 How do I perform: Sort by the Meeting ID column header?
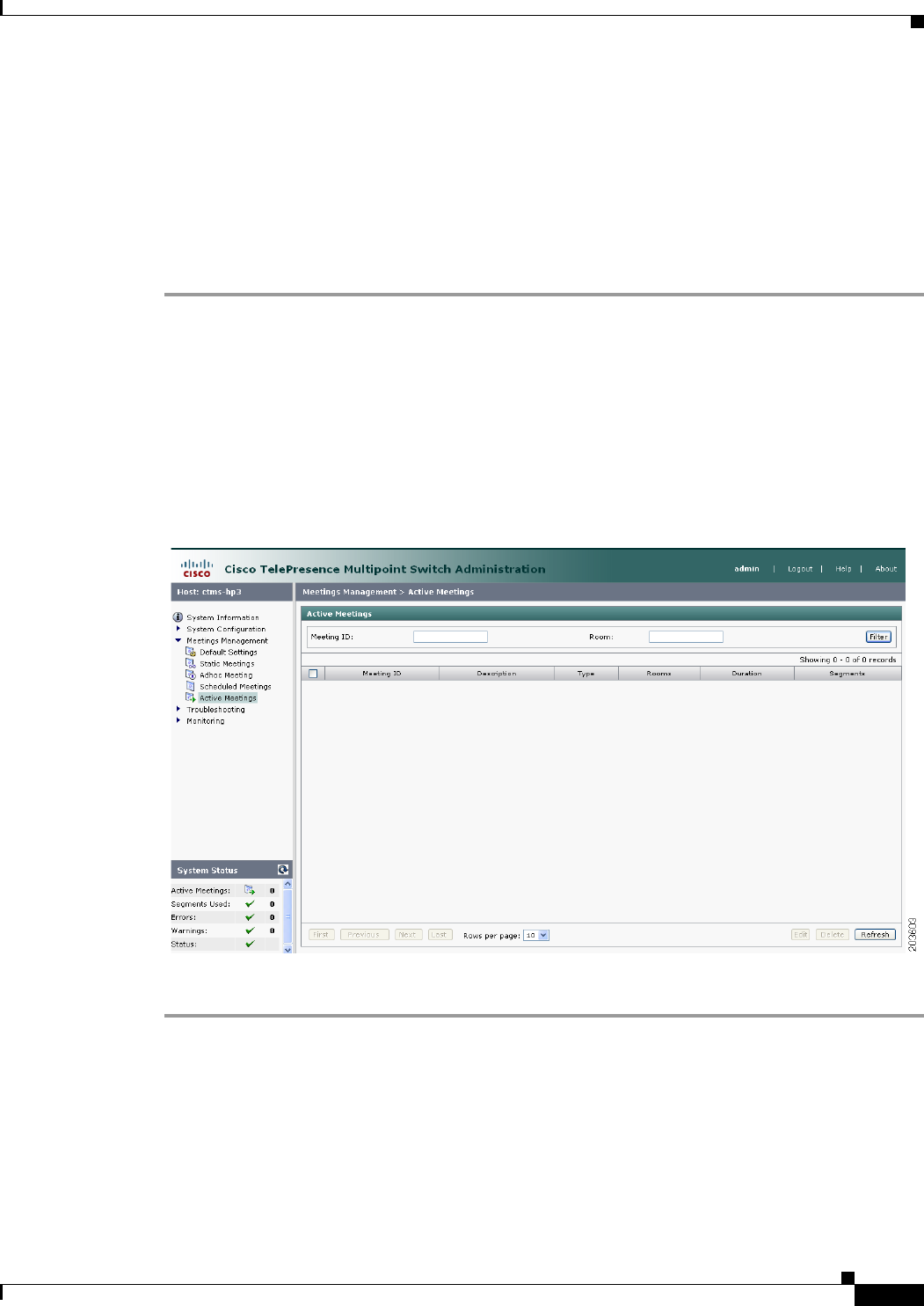tap(382, 674)
